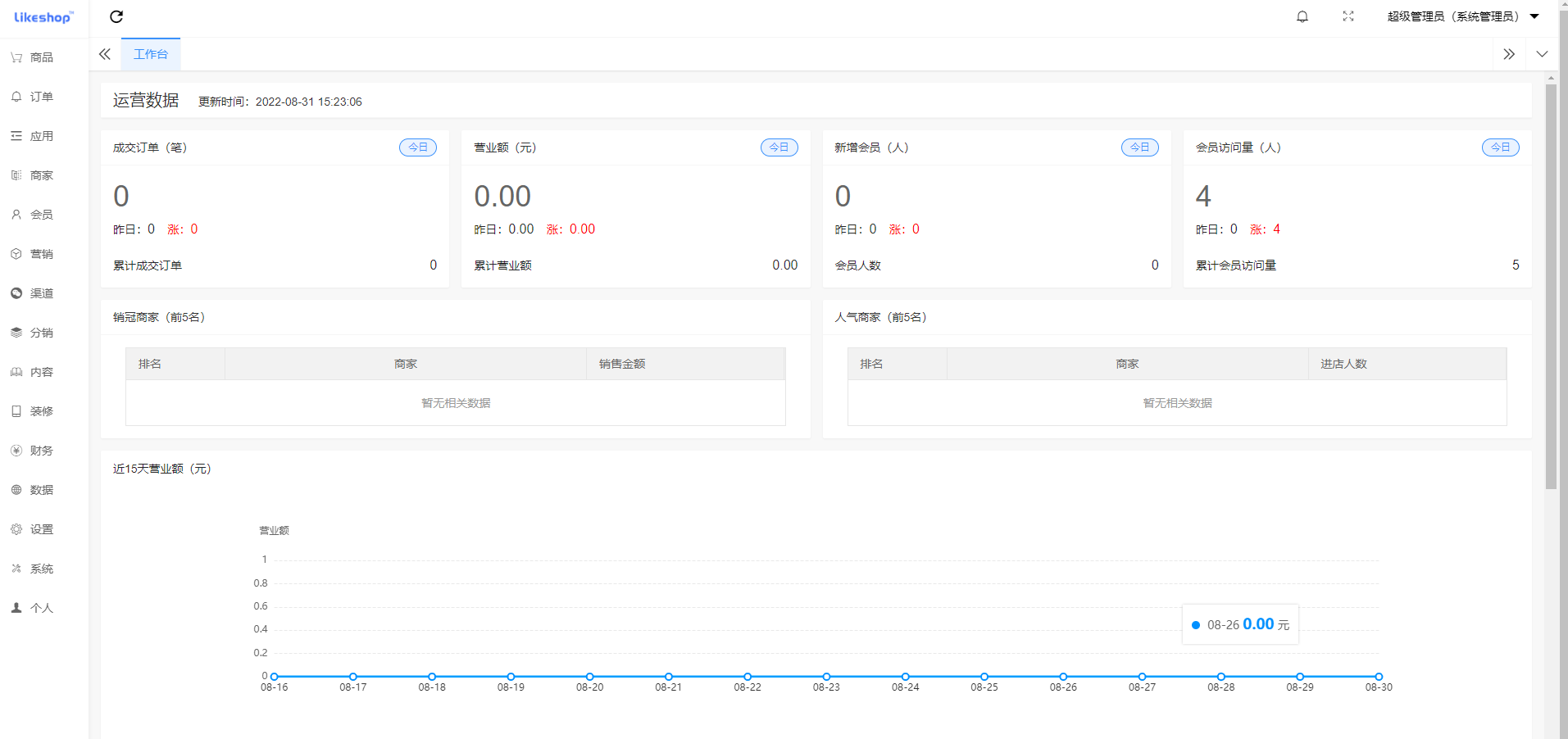Viewport: 1568px width, 739px height.
Task: Open 装修 via its sidebar icon
Action: click(x=16, y=411)
